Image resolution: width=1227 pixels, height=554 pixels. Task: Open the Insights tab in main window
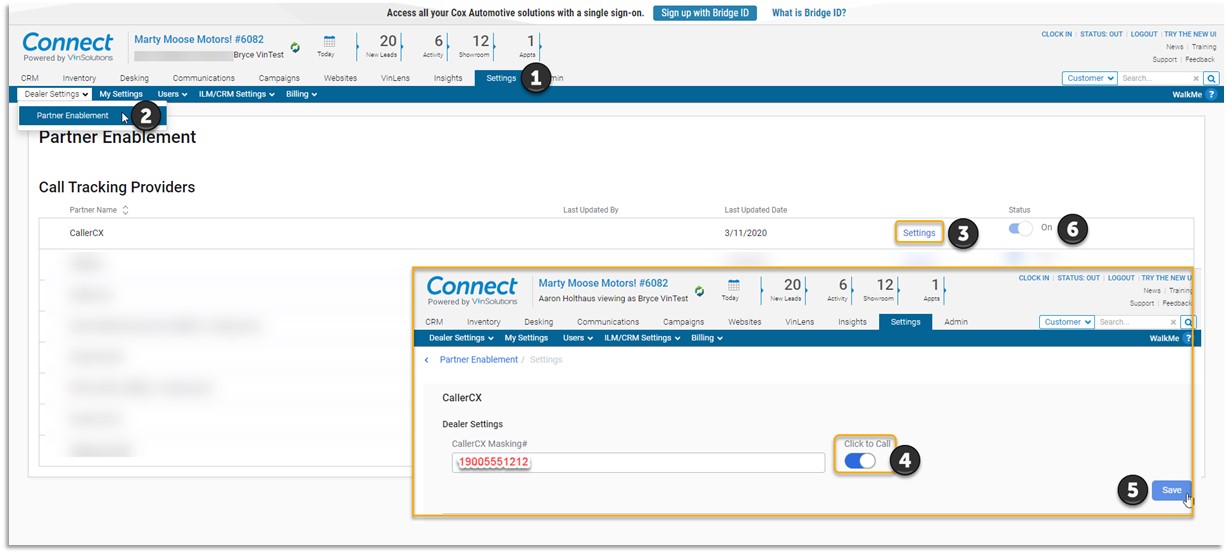click(448, 78)
